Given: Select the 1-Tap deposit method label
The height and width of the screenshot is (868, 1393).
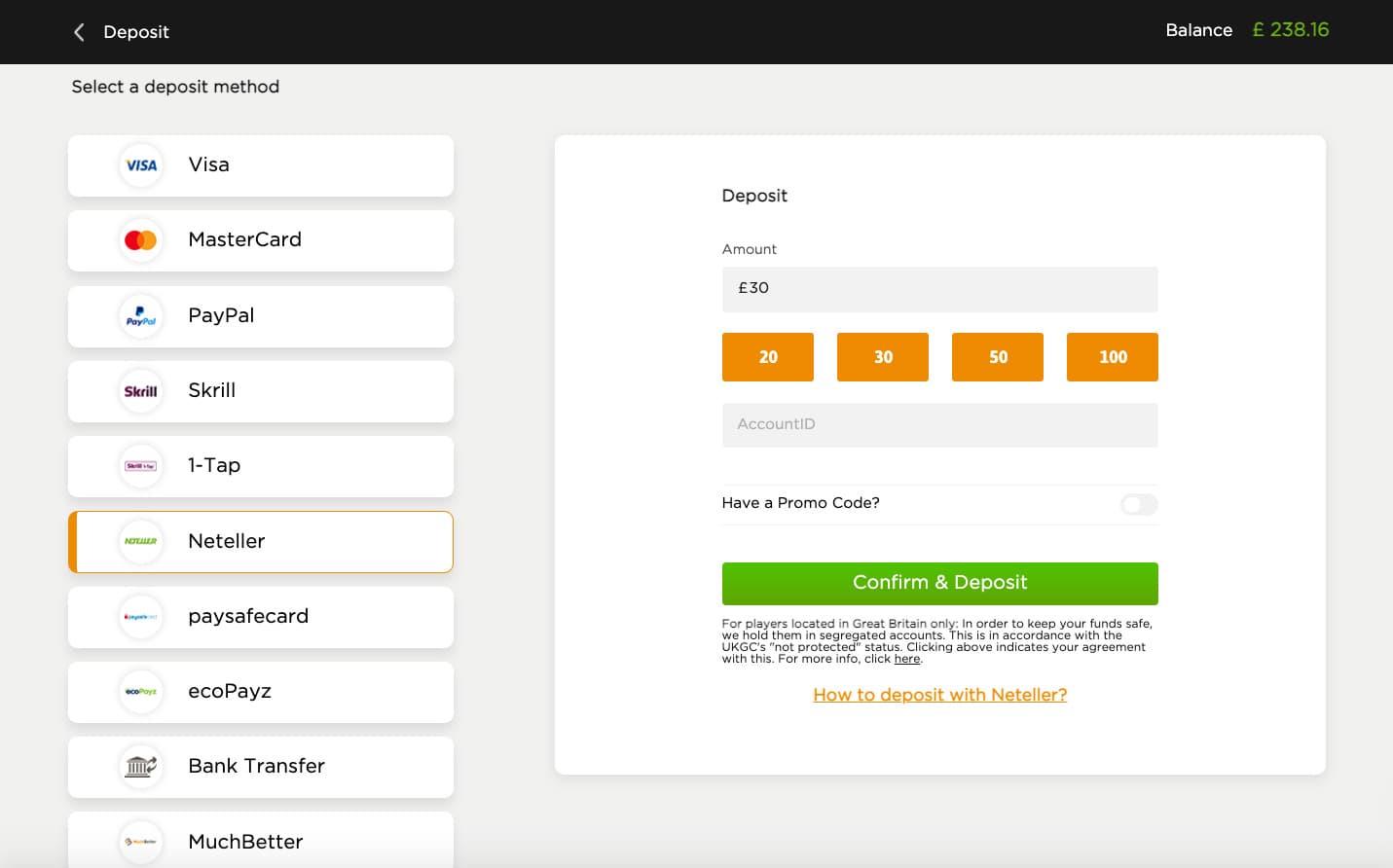Looking at the screenshot, I should (x=214, y=465).
